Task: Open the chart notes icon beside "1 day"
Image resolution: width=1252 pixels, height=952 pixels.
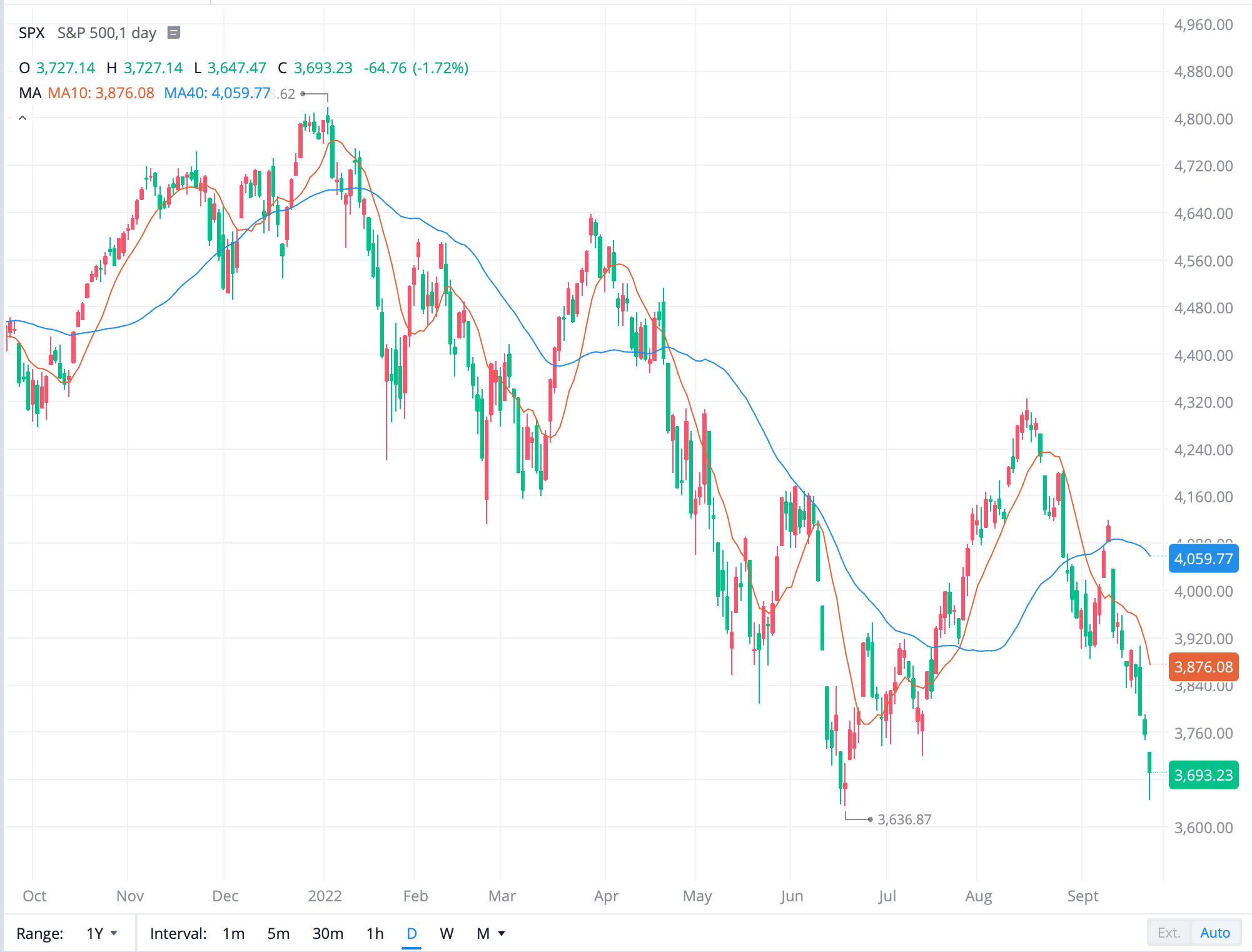Action: pos(173,33)
